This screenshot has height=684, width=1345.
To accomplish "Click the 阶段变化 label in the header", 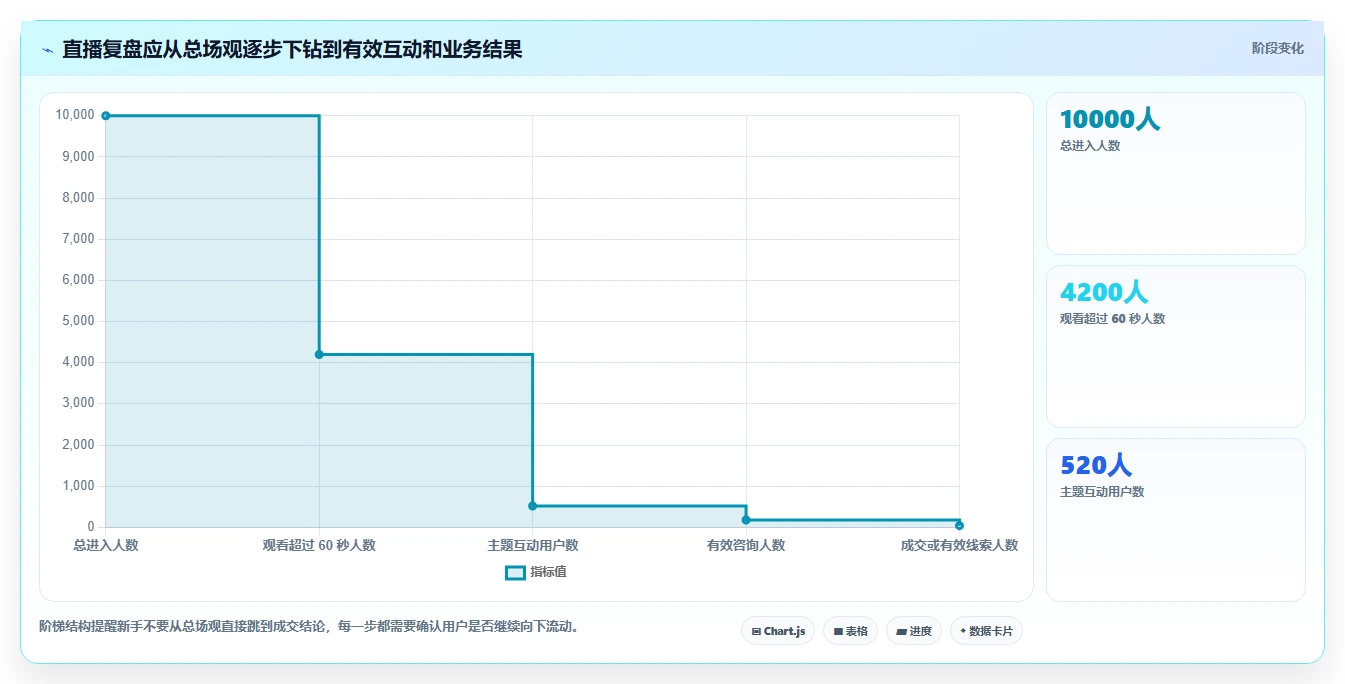I will [1277, 48].
